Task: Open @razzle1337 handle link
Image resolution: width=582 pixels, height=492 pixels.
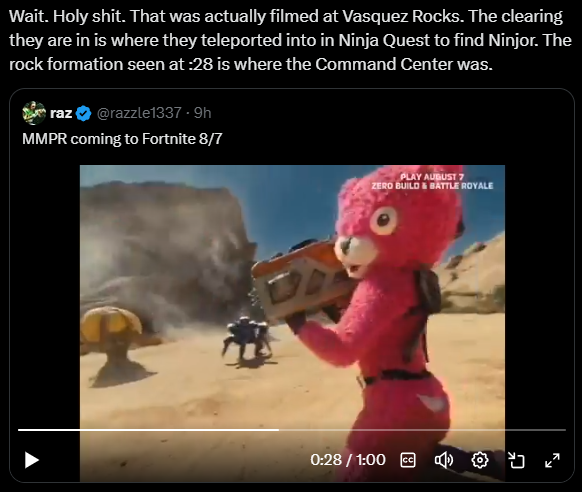Action: [x=139, y=113]
